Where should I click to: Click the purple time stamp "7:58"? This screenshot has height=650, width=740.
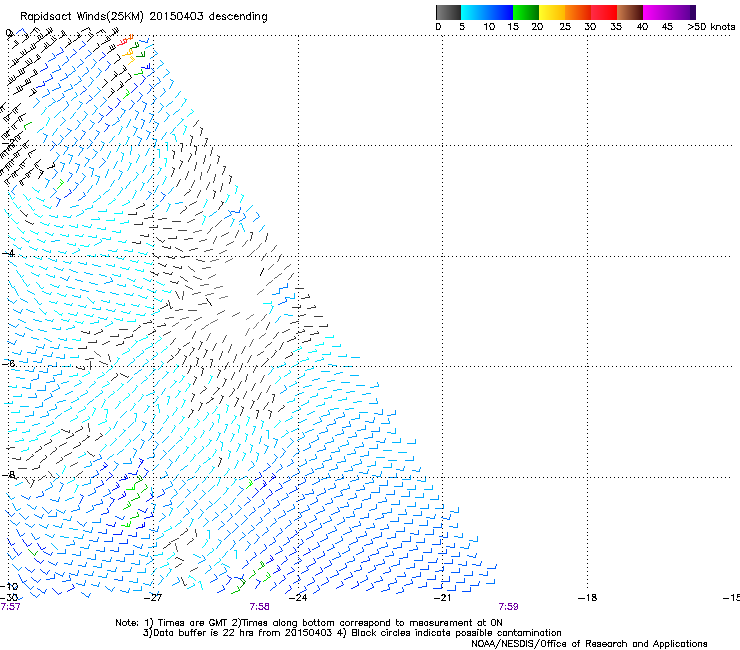[260, 607]
